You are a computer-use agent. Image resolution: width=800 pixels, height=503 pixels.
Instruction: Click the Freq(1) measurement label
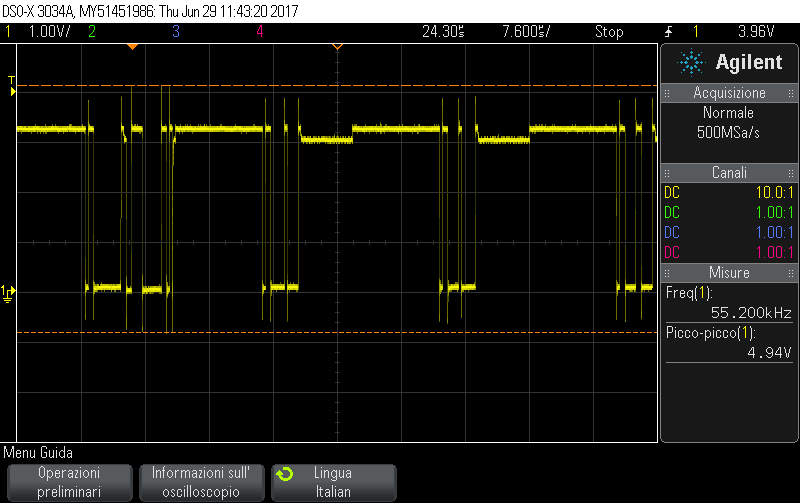[689, 293]
